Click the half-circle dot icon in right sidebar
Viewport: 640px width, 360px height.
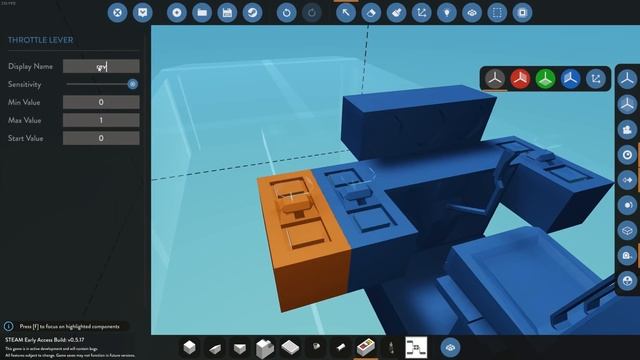click(x=627, y=205)
